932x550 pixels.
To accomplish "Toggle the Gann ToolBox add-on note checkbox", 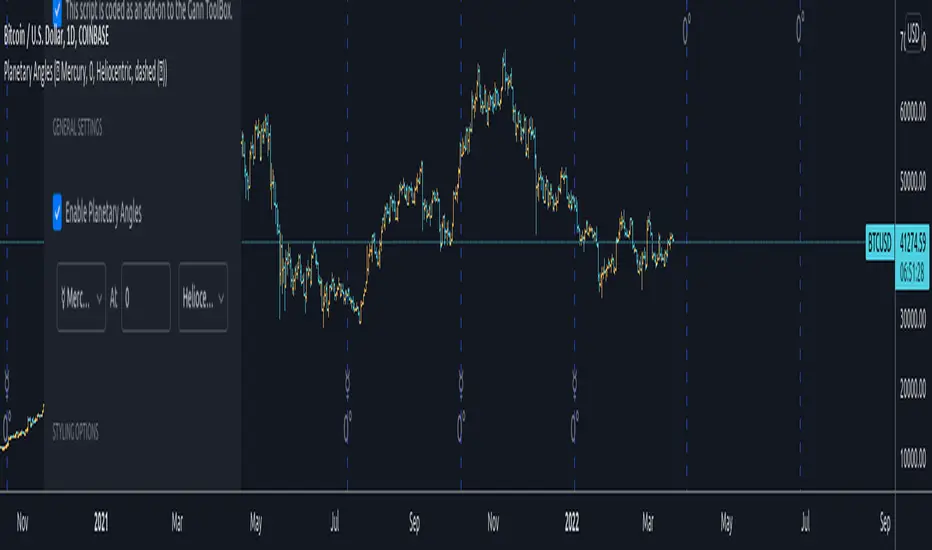I will pyautogui.click(x=58, y=10).
